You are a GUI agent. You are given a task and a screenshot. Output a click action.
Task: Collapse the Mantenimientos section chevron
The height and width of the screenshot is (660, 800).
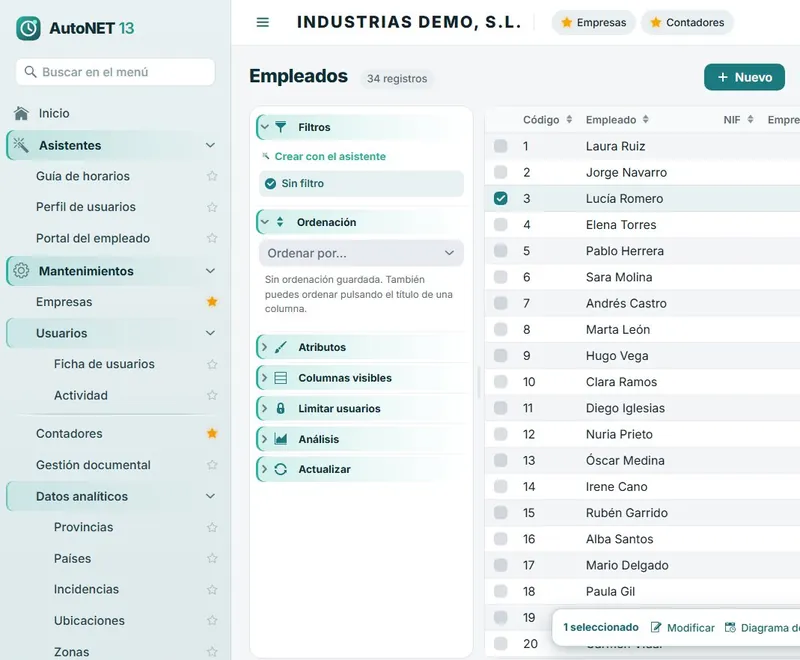click(x=210, y=271)
